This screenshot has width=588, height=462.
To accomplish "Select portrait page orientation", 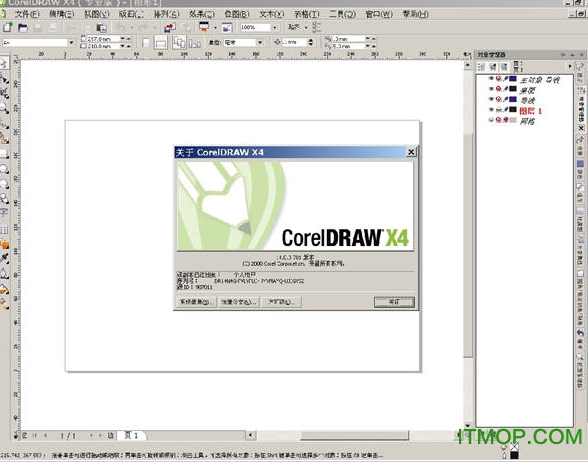I will coord(146,43).
